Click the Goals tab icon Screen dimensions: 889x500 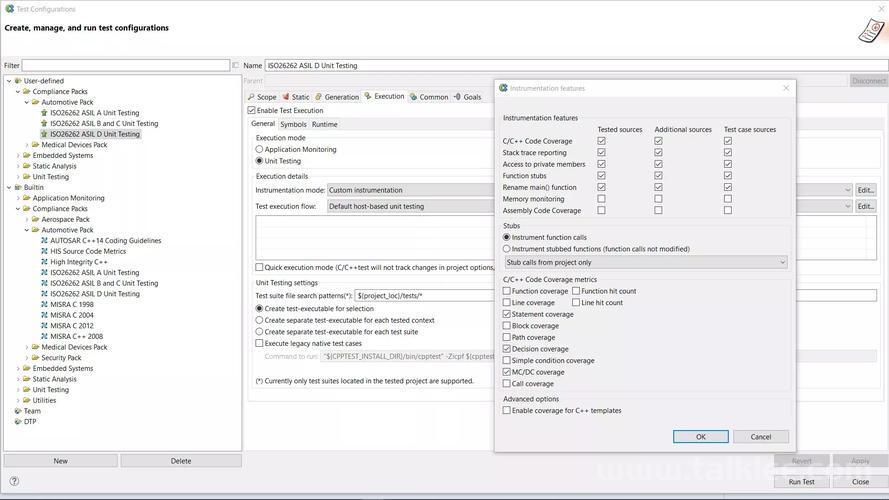[x=458, y=97]
